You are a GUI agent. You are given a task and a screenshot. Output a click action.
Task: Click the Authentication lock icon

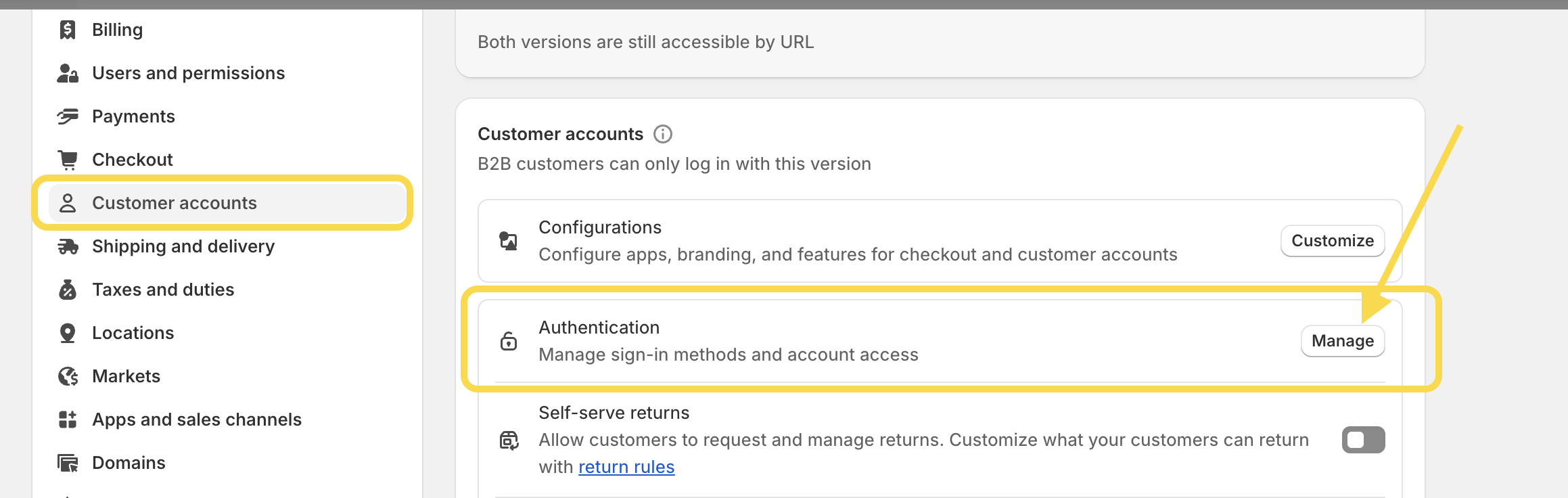pyautogui.click(x=509, y=341)
